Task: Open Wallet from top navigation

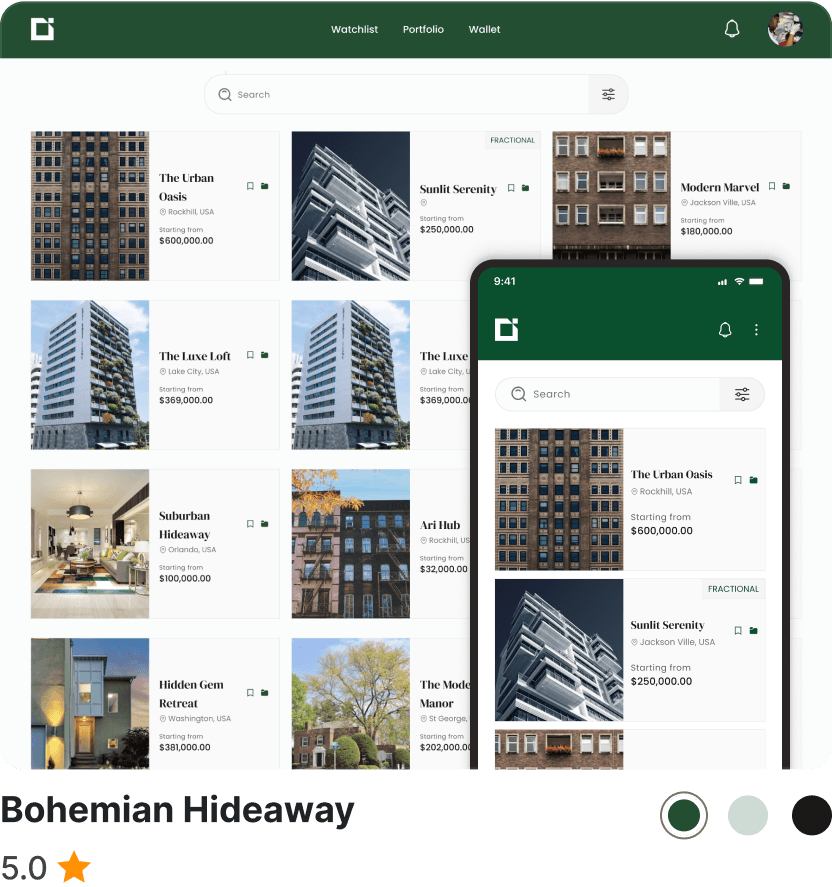Action: pos(484,30)
